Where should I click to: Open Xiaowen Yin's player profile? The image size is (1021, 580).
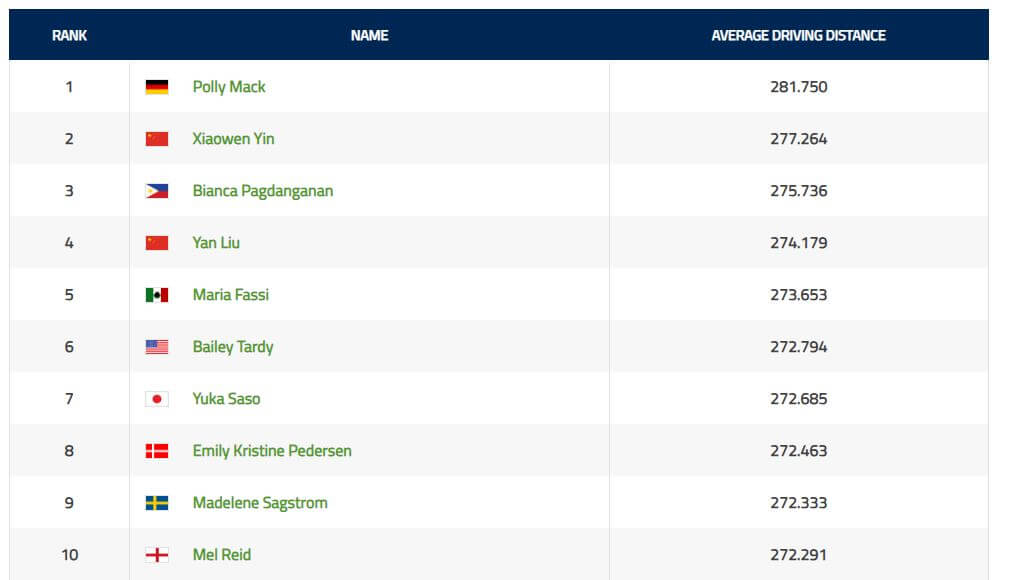click(x=233, y=139)
